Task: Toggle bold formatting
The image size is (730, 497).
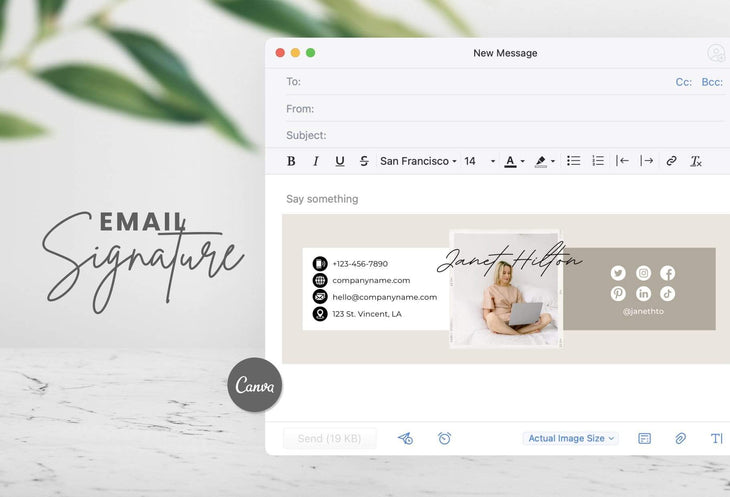Action: point(291,161)
